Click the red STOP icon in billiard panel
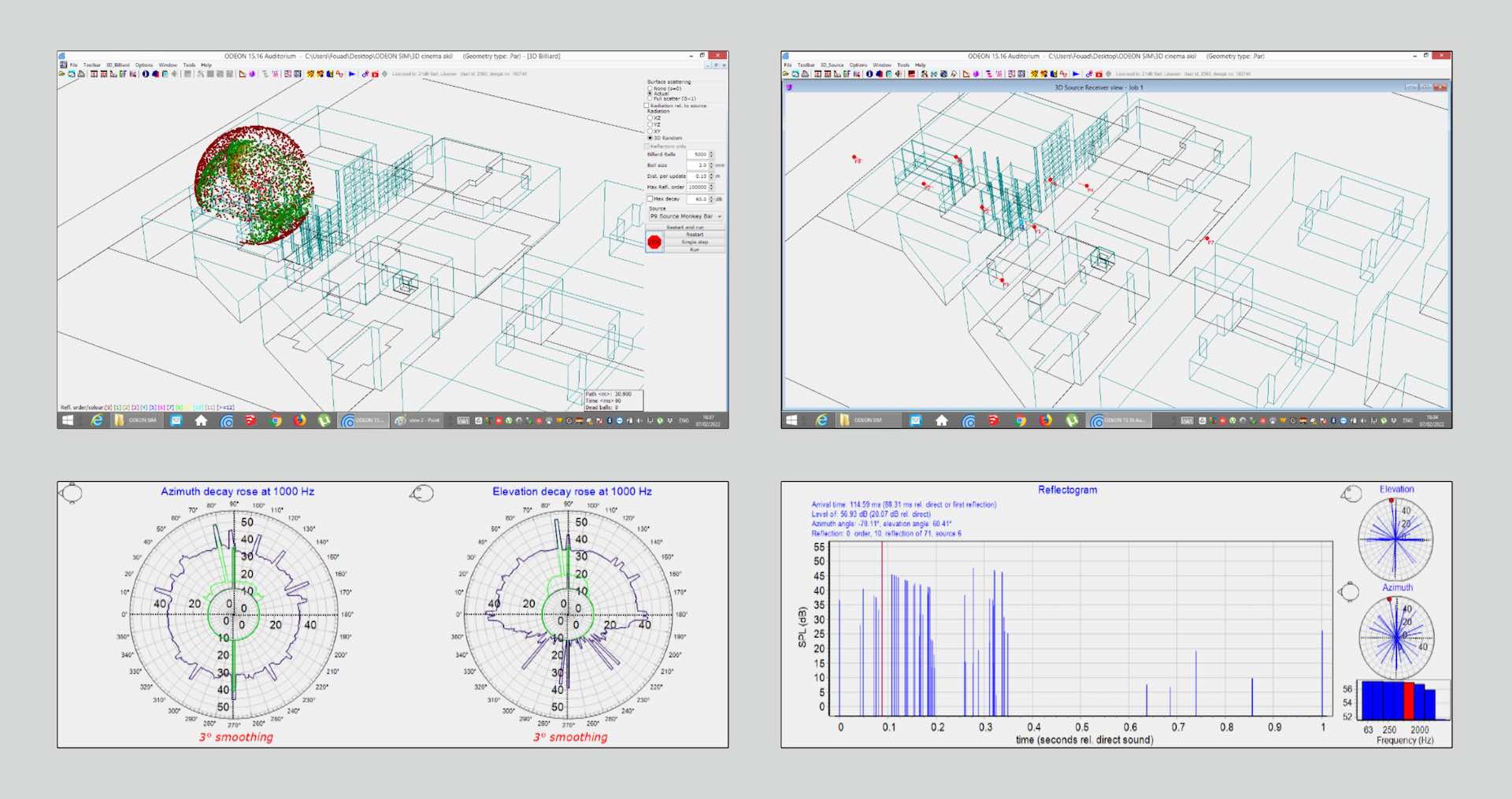 [x=654, y=242]
